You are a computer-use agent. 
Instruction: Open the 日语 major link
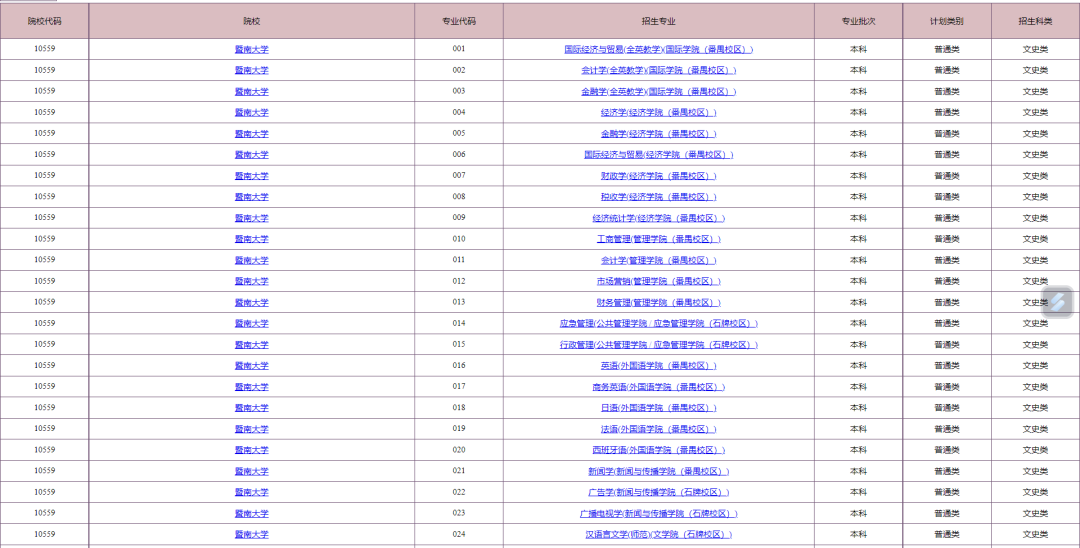658,408
